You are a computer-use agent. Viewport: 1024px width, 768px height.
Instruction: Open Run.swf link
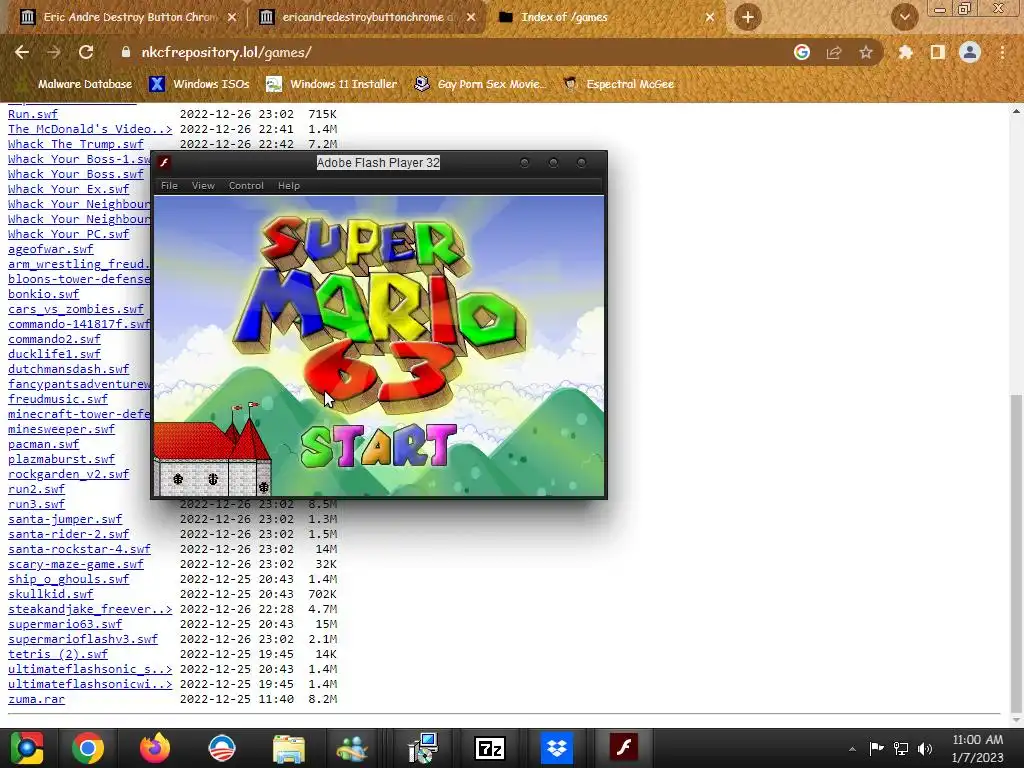[x=33, y=114]
